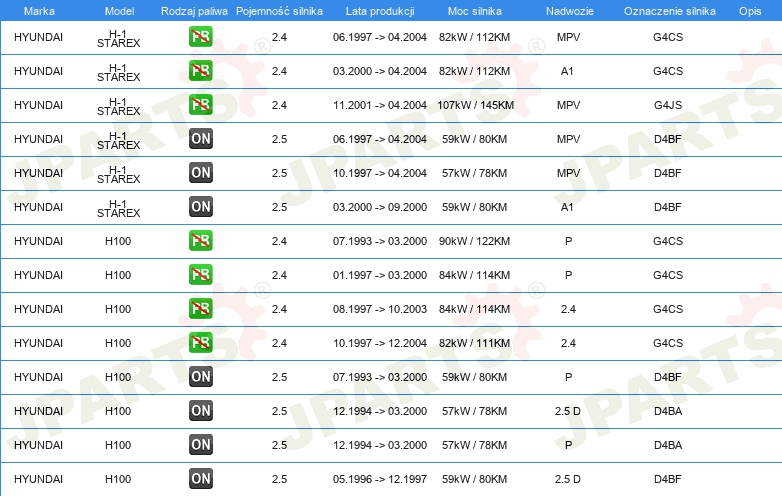This screenshot has width=782, height=496.
Task: Select the 03.2000 -> 04.2004 production years cell
Action: 380,71
